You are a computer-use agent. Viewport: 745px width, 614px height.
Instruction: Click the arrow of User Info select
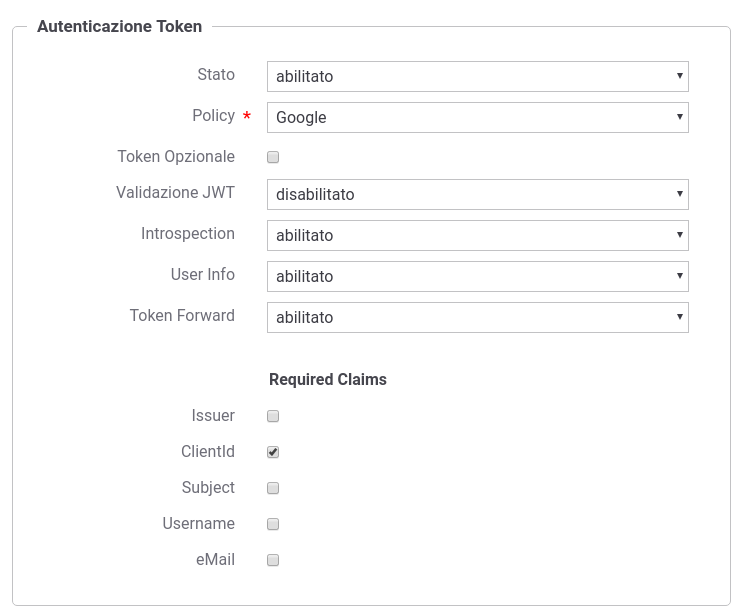click(x=679, y=275)
